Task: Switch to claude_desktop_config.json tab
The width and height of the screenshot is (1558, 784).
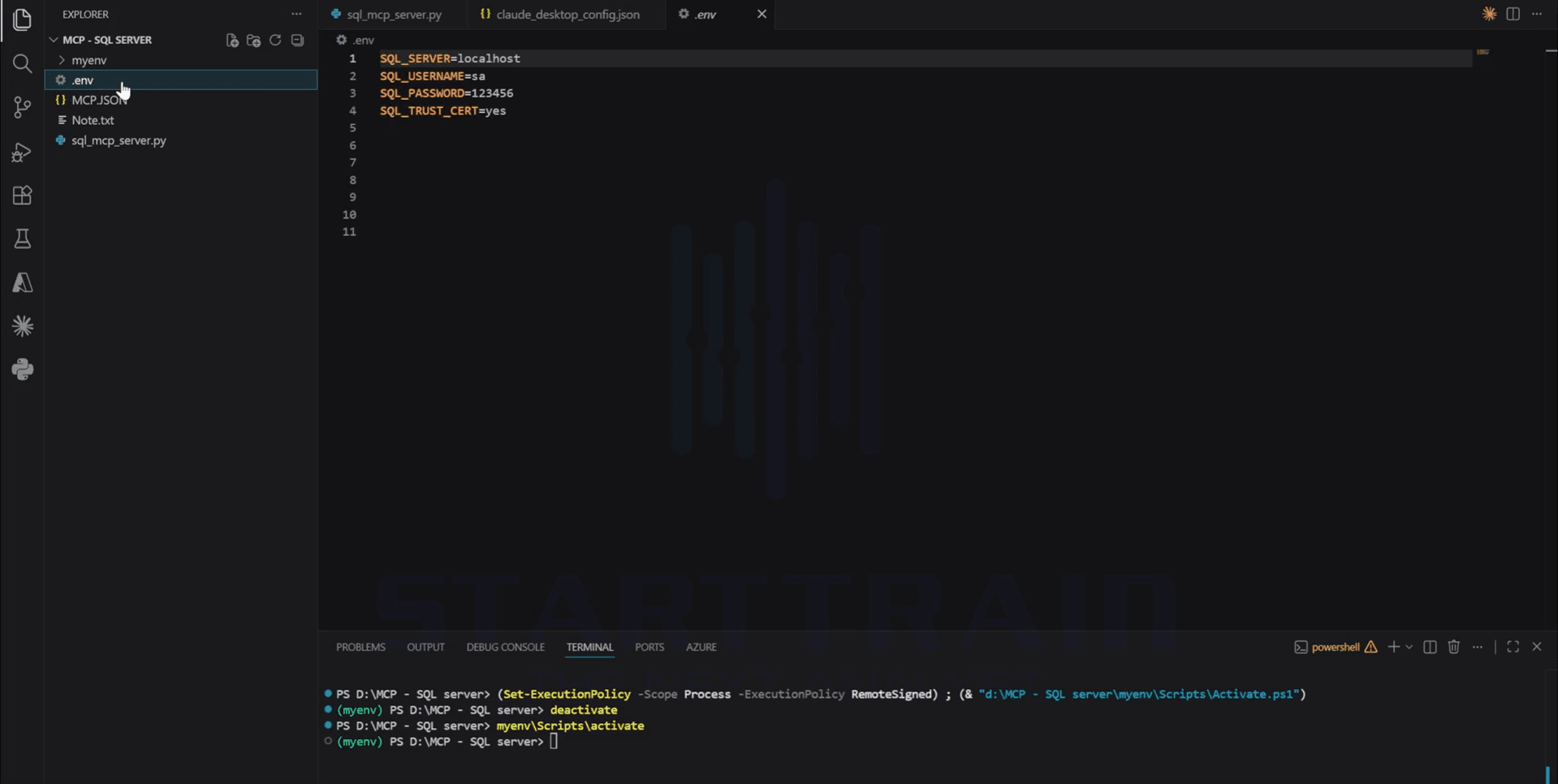Action: (567, 14)
